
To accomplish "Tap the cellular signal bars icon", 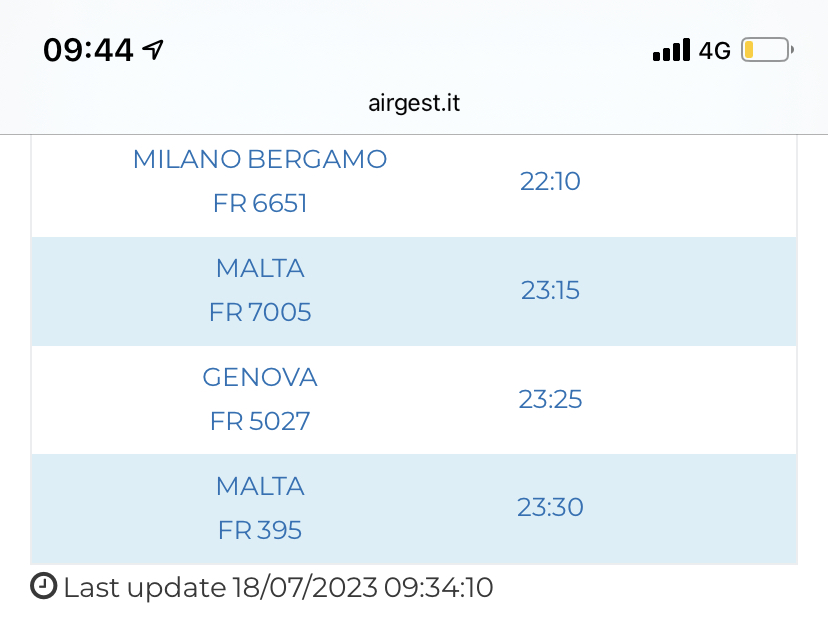I will [x=671, y=50].
